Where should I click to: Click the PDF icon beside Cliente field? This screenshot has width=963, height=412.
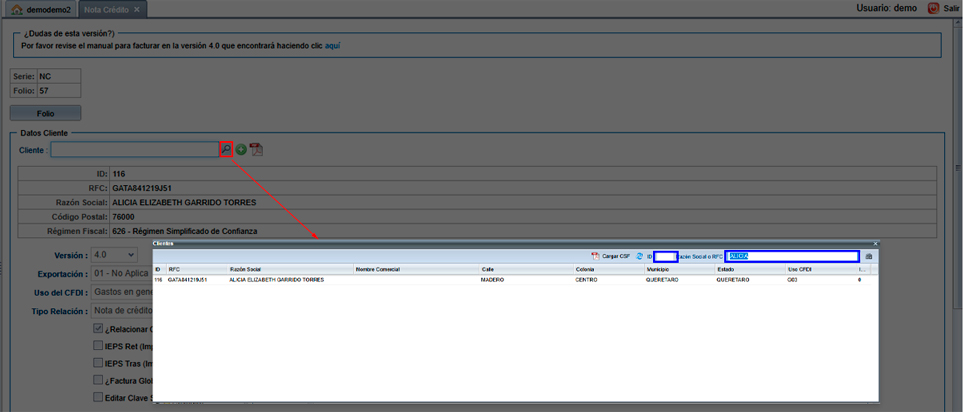tap(256, 149)
